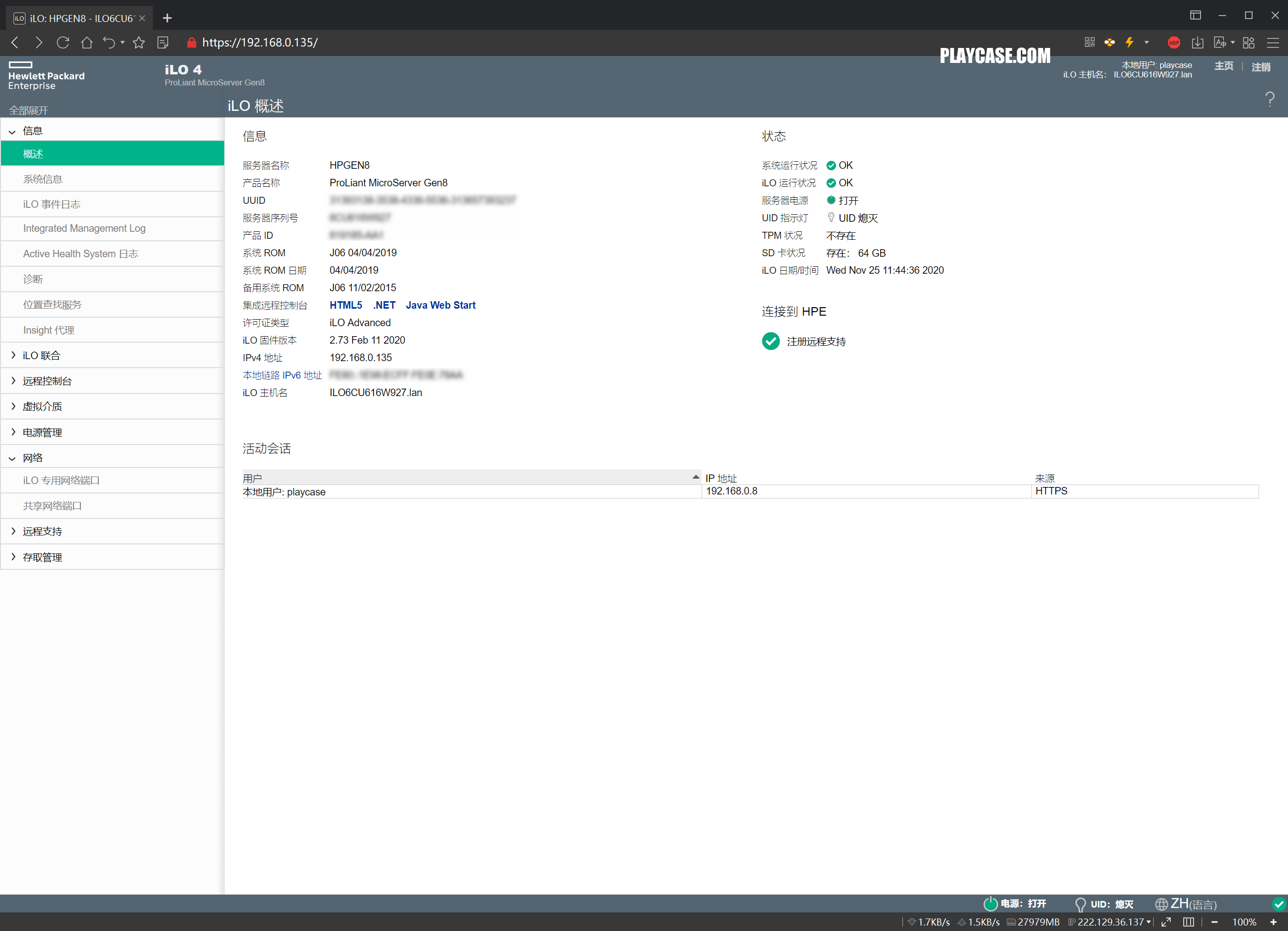Open iLO 事件日志

click(x=112, y=203)
